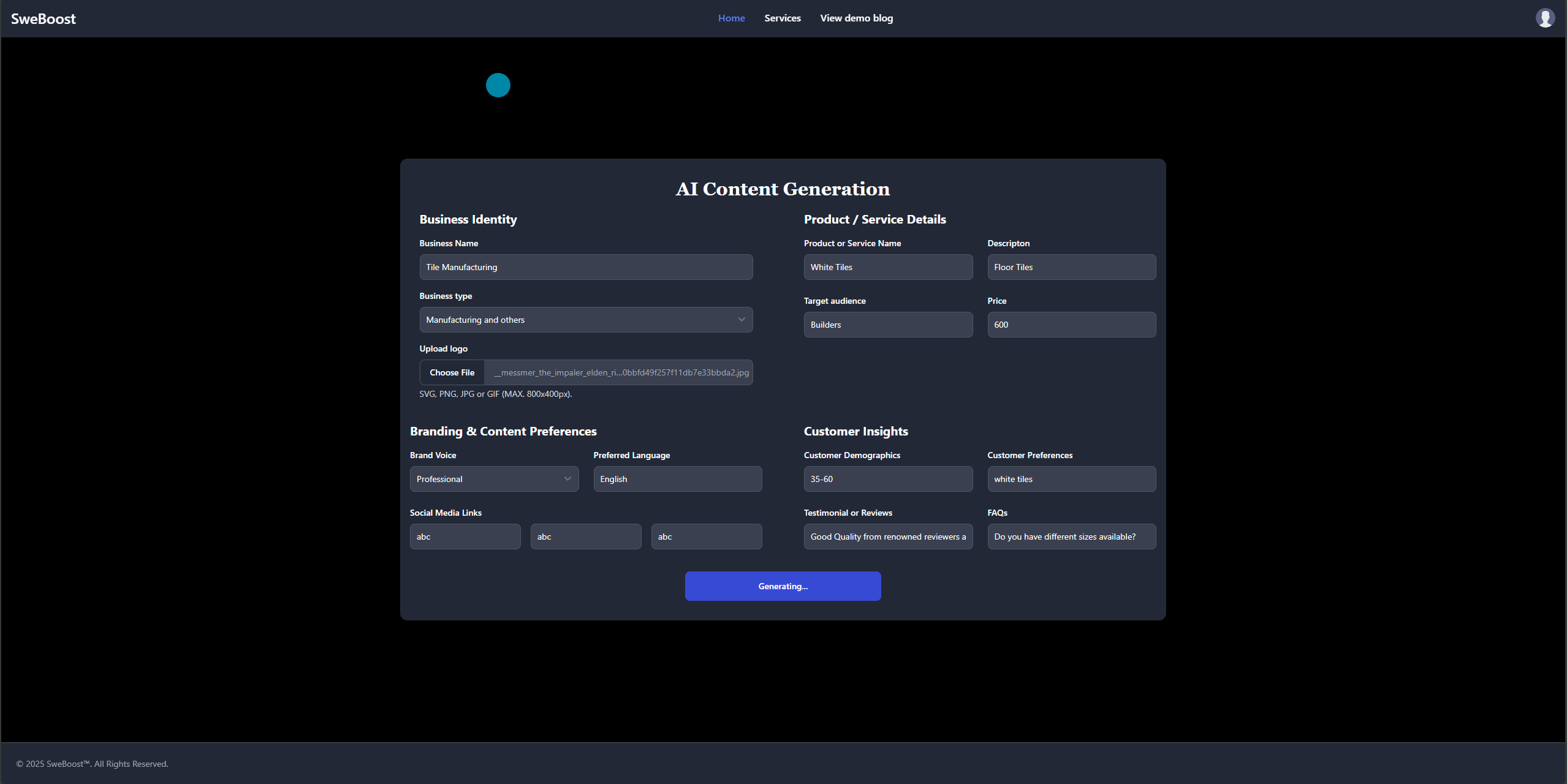This screenshot has width=1567, height=784.
Task: Focus the FAQs input field
Action: 1071,537
